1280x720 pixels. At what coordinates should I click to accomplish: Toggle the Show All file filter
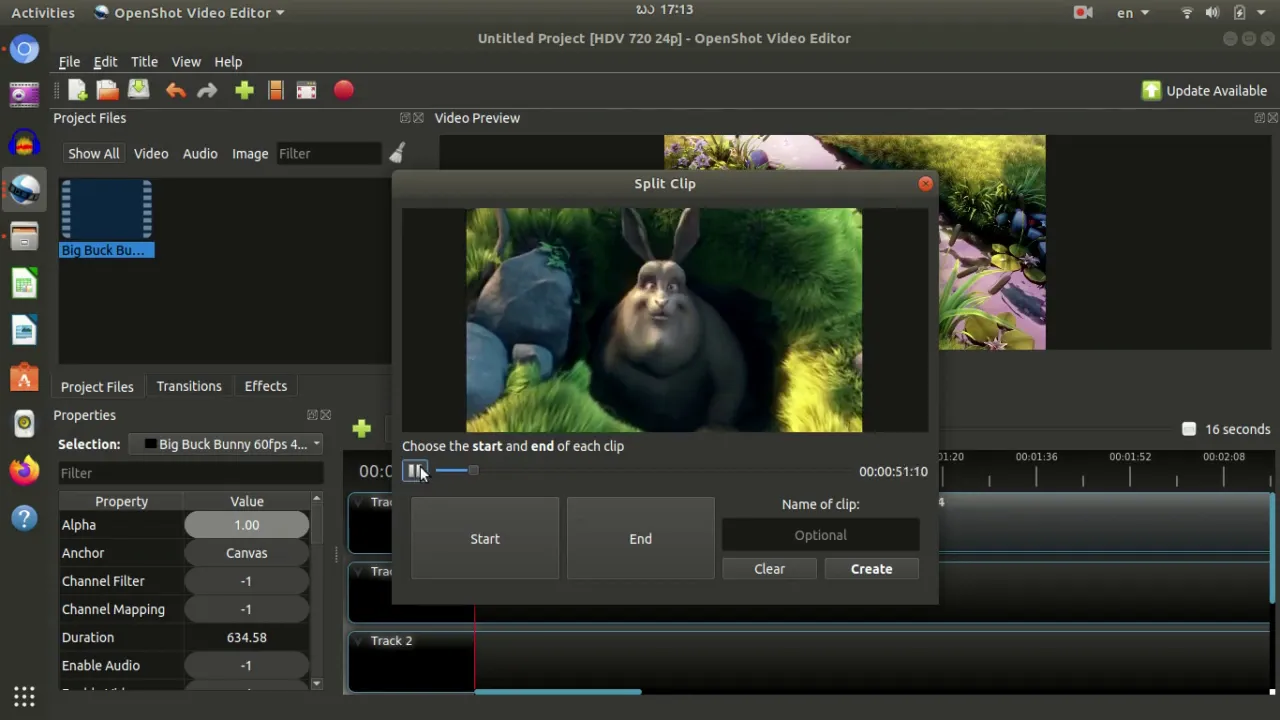click(x=93, y=153)
